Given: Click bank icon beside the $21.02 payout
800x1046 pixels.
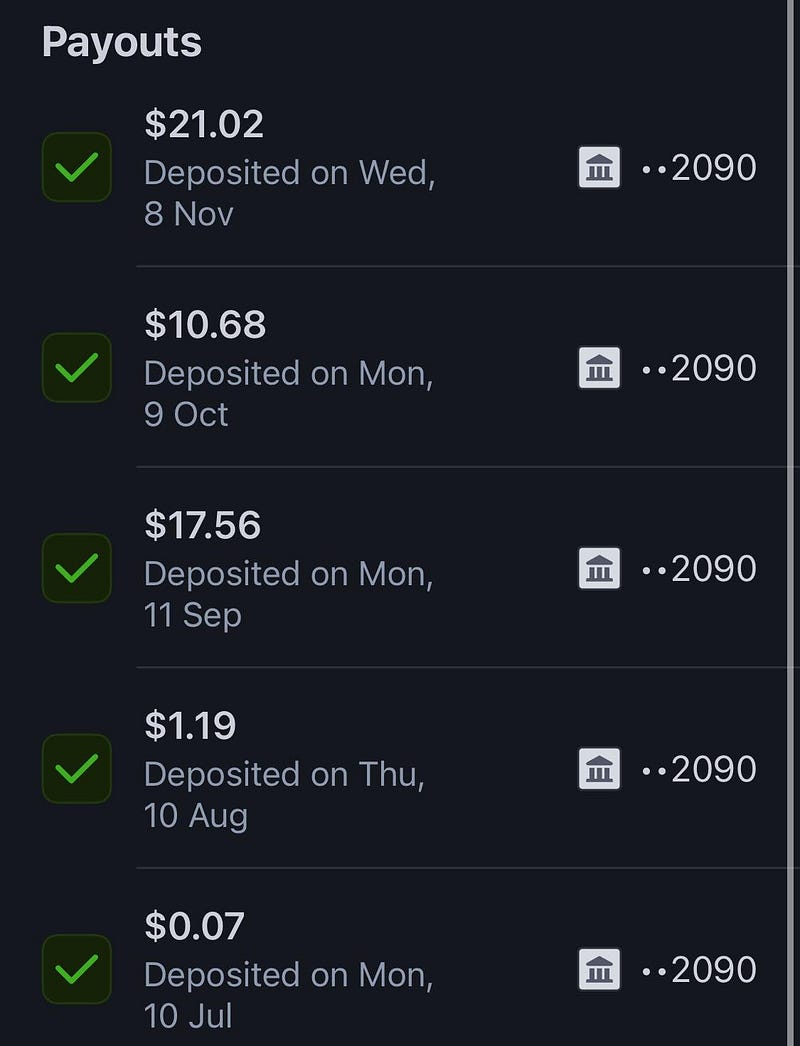Looking at the screenshot, I should tap(599, 167).
